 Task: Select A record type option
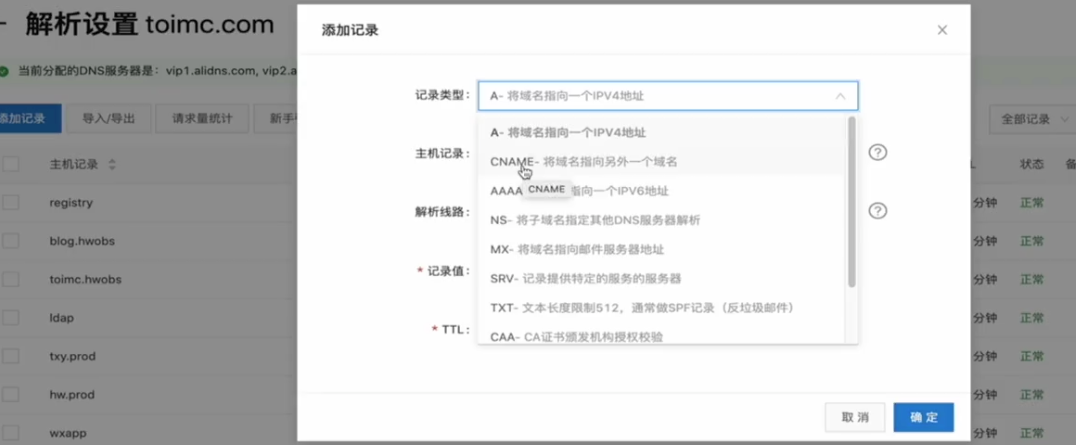(x=567, y=132)
